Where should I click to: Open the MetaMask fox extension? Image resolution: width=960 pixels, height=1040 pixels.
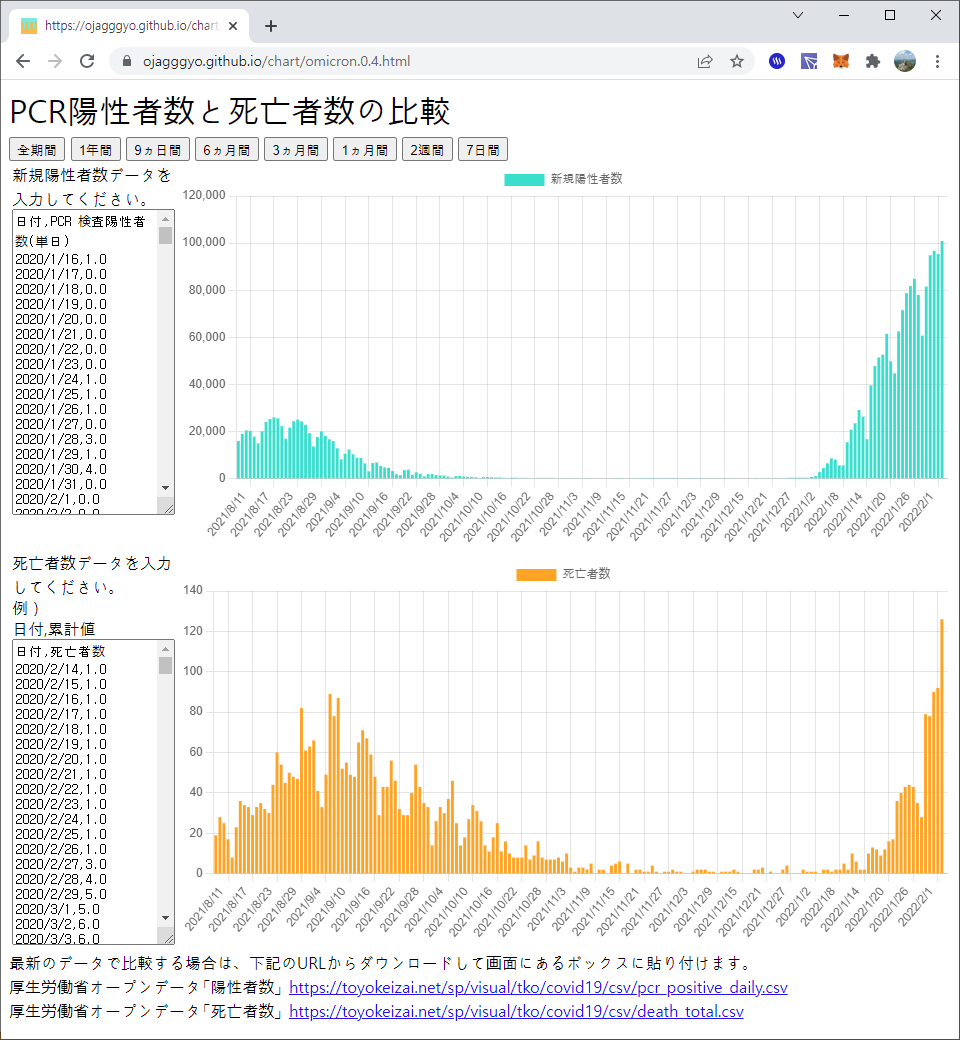(x=841, y=62)
